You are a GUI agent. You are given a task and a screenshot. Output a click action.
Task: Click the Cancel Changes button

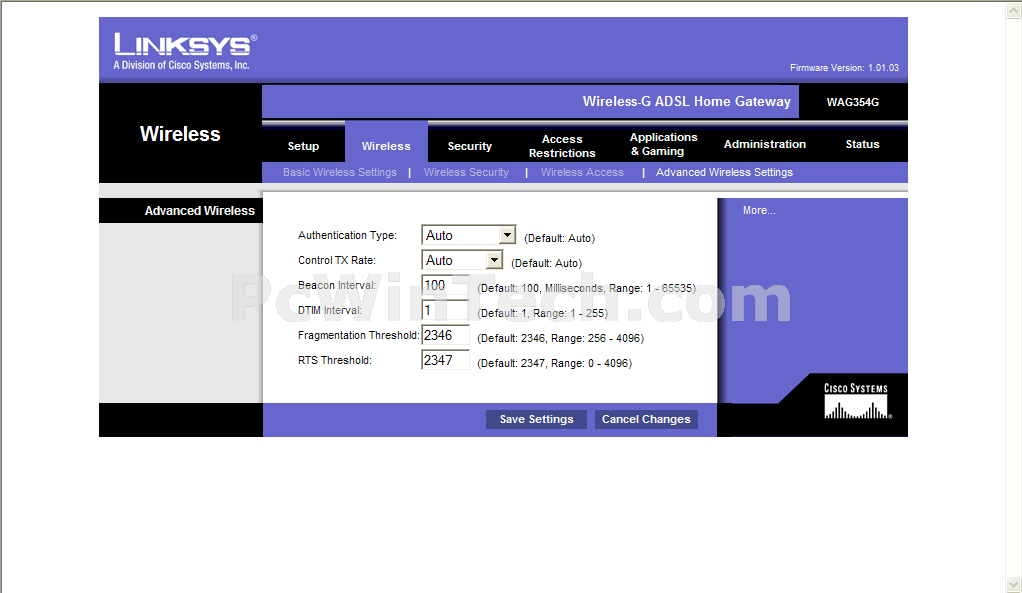point(646,419)
